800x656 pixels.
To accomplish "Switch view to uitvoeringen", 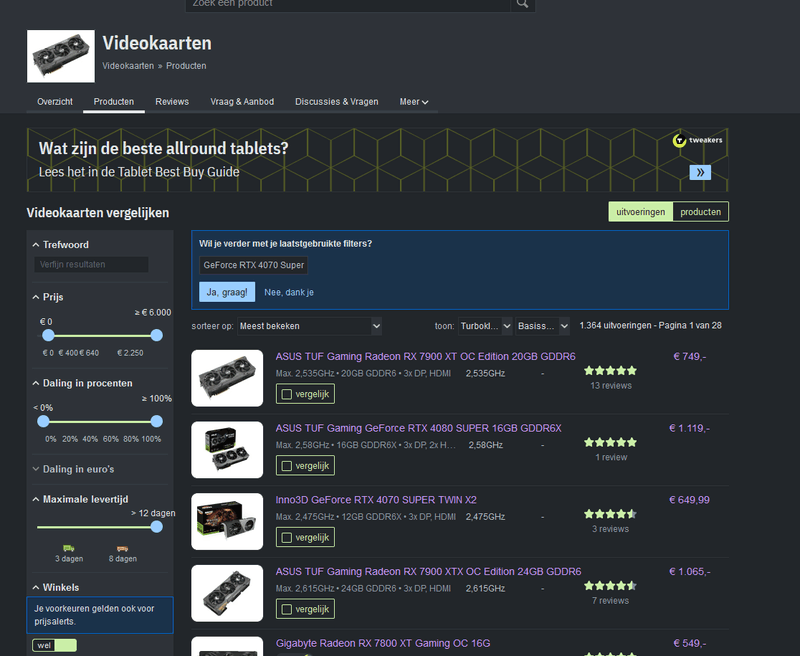I will [x=640, y=212].
